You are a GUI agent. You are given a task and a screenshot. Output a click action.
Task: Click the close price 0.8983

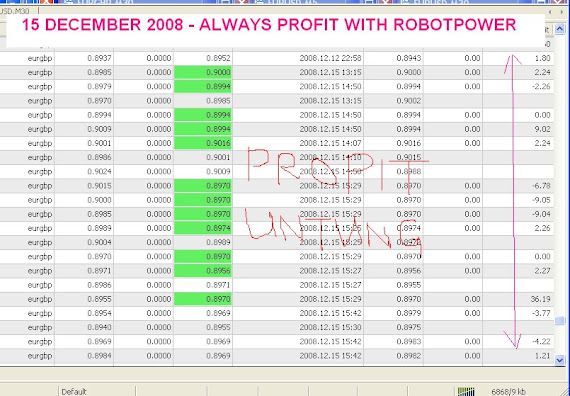click(x=409, y=341)
